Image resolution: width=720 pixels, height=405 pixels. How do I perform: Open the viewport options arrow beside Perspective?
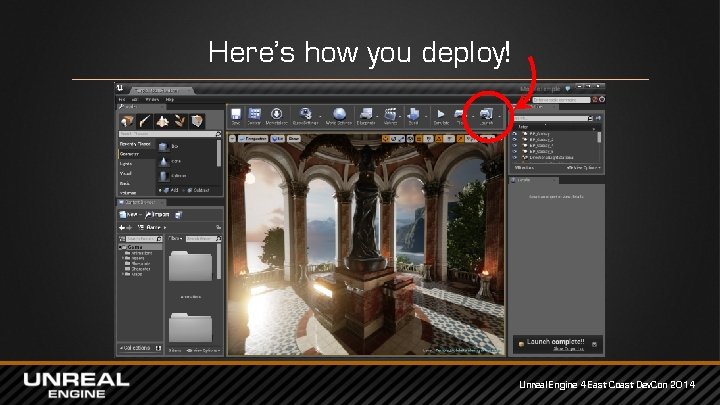click(233, 139)
